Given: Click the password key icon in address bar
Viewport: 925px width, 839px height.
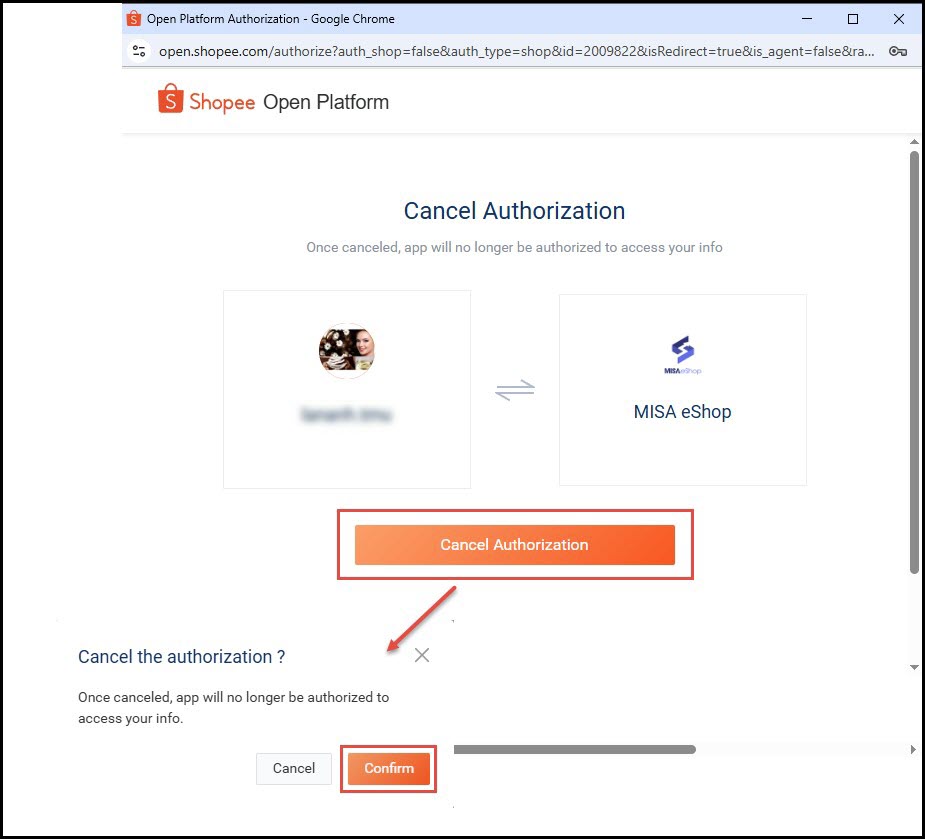Looking at the screenshot, I should 898,51.
